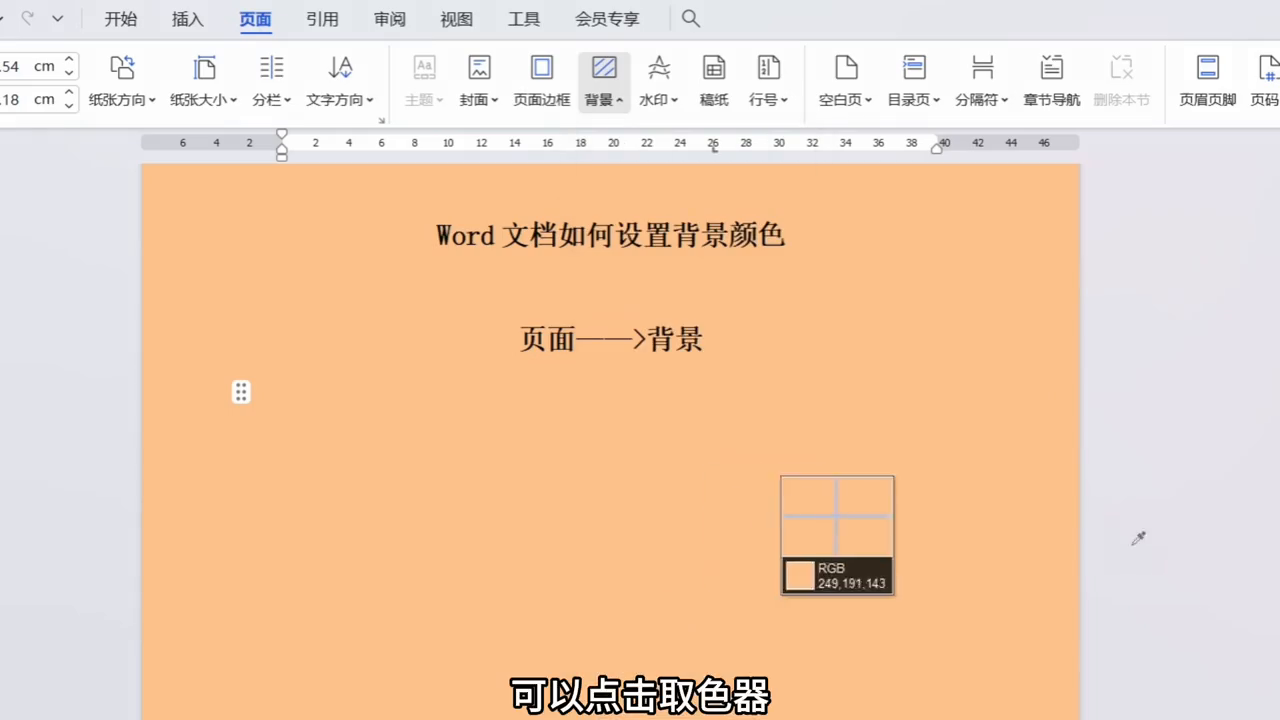
Task: Open the page setup dialog launcher
Action: [x=381, y=121]
